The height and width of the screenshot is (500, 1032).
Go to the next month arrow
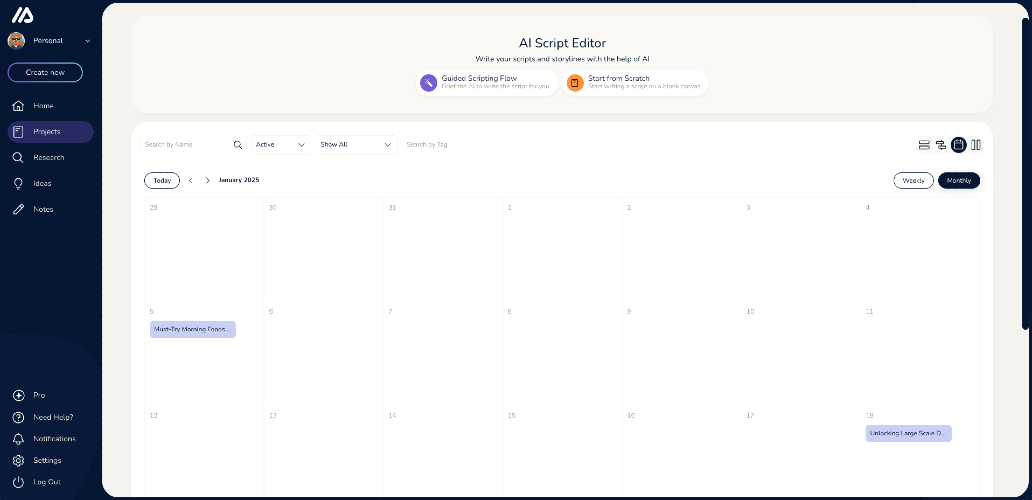208,180
